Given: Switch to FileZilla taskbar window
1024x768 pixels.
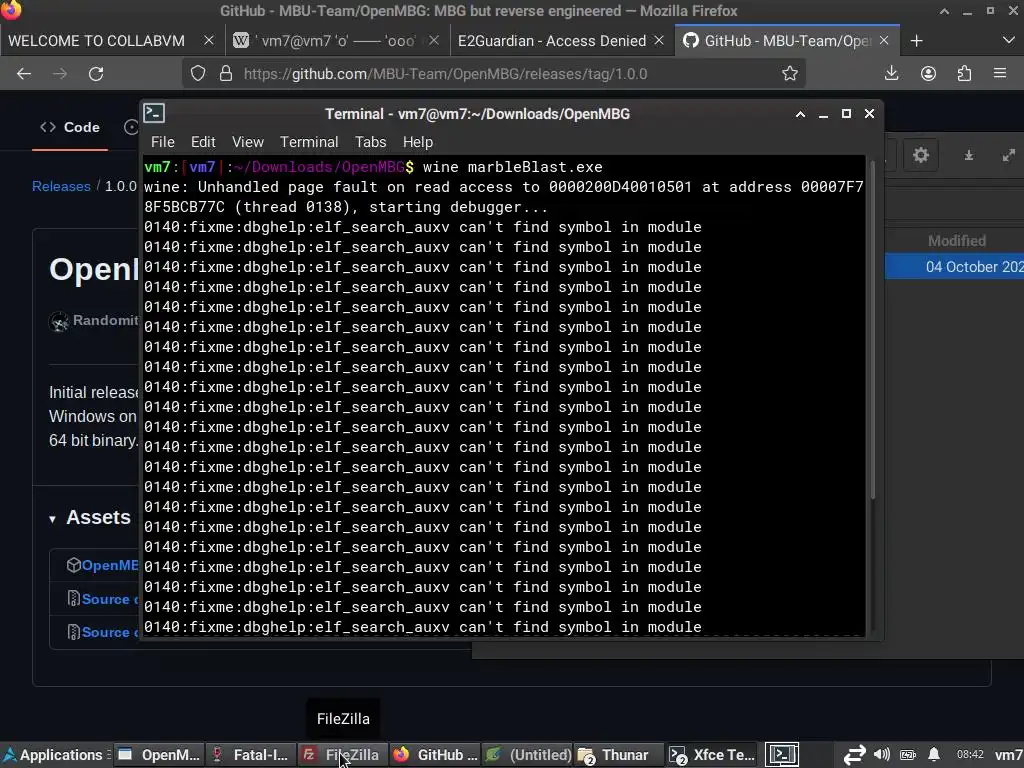Looking at the screenshot, I should (343, 755).
